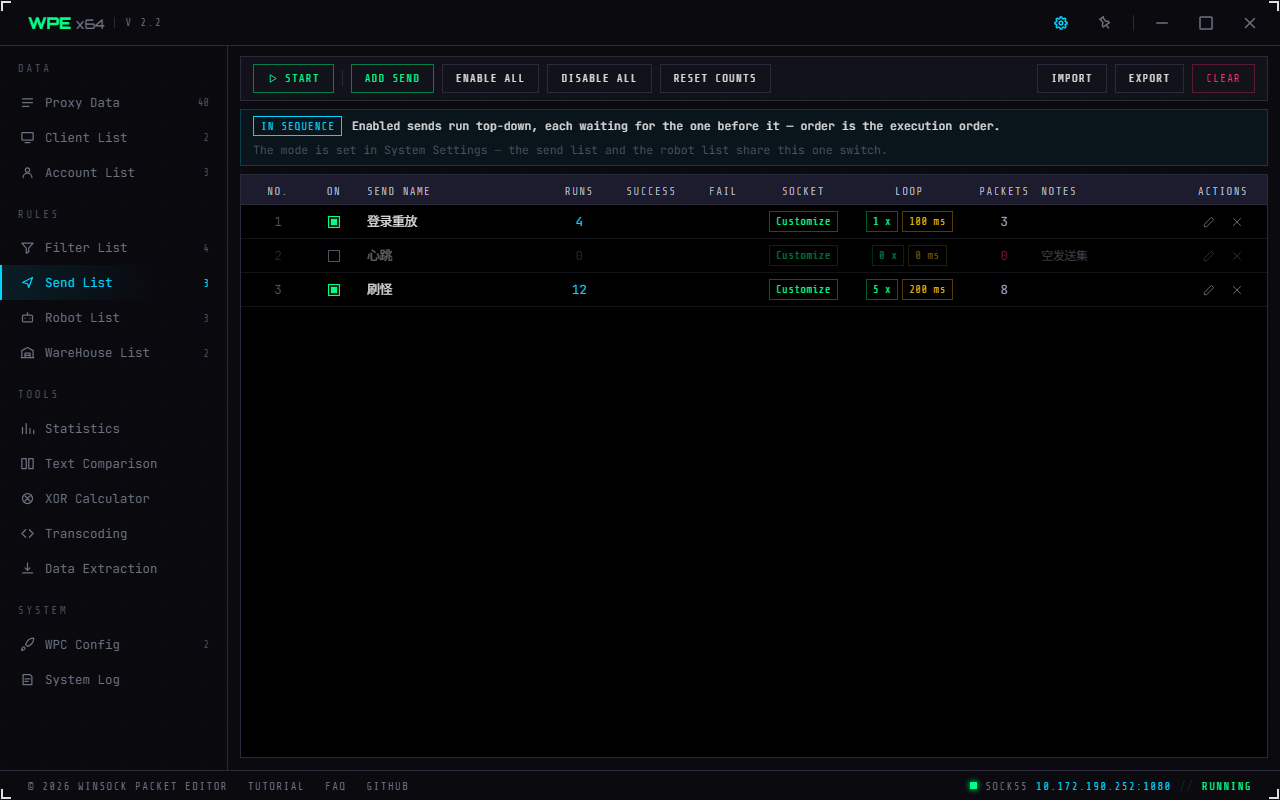Start running the send list
The width and height of the screenshot is (1280, 800).
[293, 78]
